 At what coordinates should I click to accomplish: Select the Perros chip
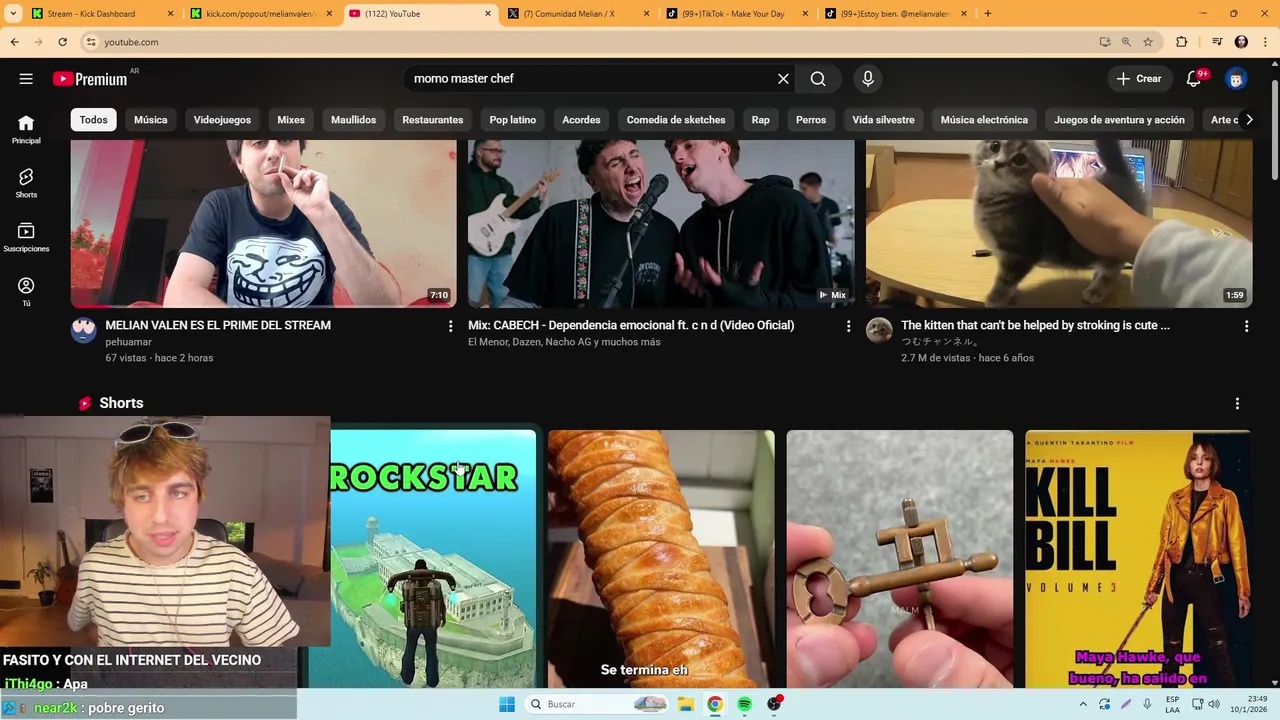pyautogui.click(x=811, y=120)
